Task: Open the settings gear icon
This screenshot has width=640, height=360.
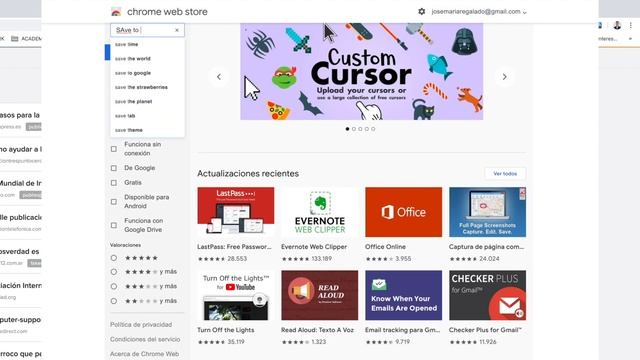Action: (422, 11)
